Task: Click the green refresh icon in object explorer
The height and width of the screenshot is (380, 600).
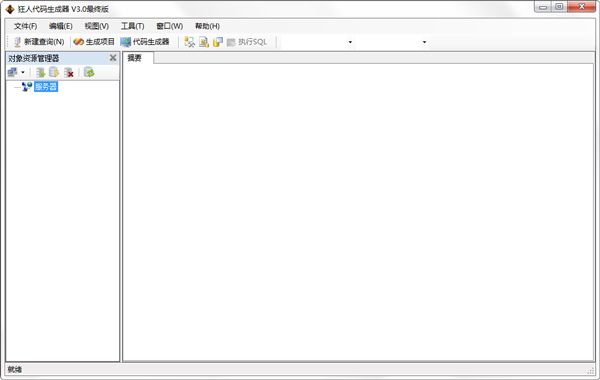Action: [89, 72]
